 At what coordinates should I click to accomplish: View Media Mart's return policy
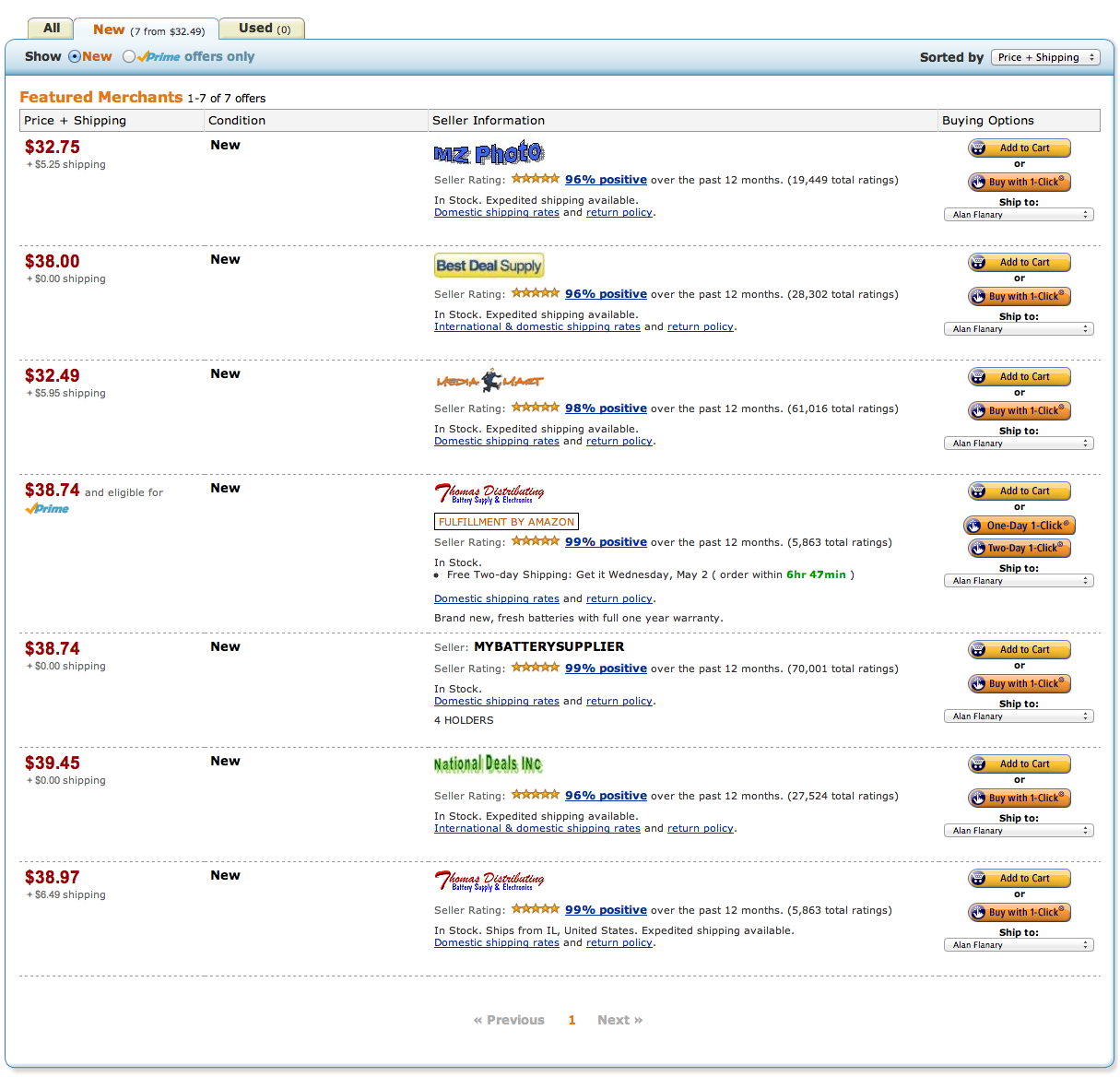[619, 441]
